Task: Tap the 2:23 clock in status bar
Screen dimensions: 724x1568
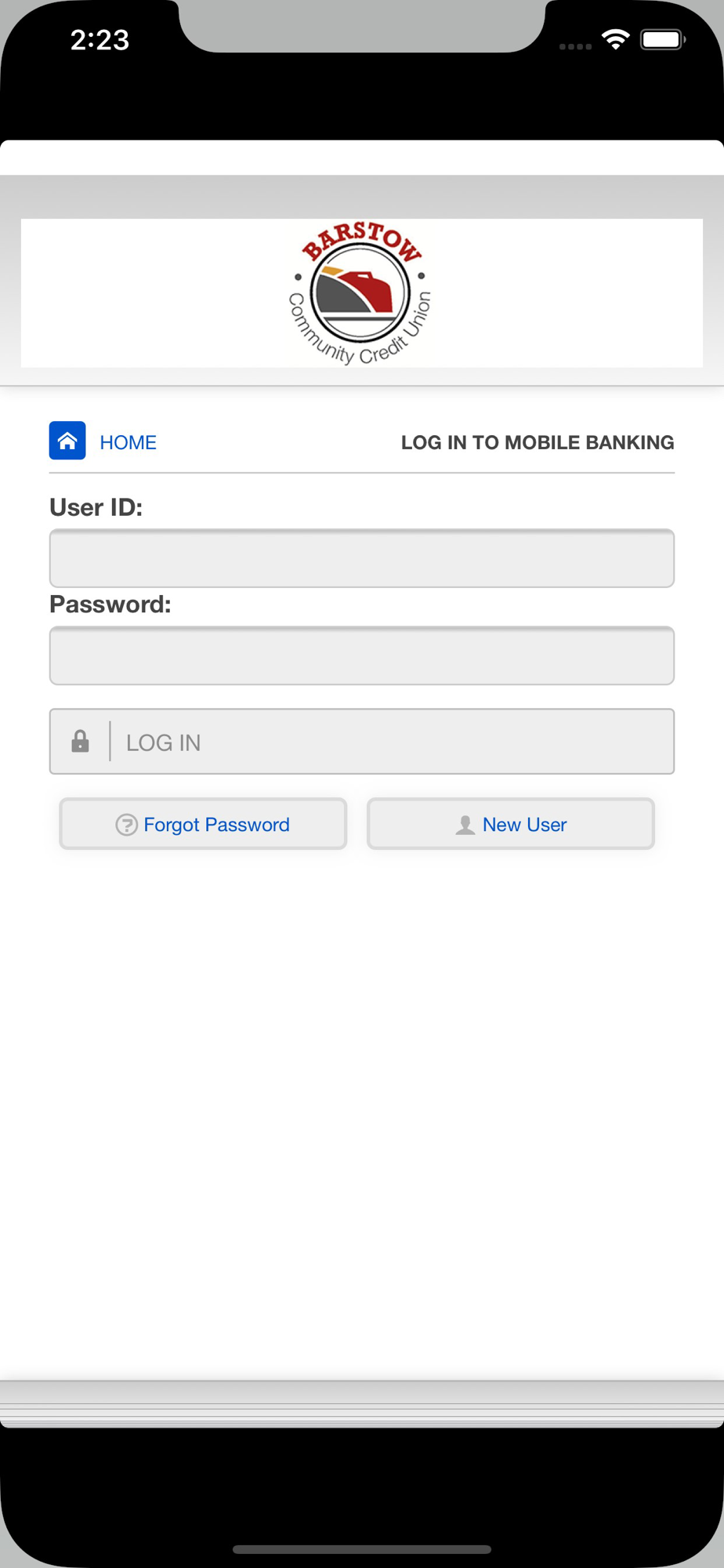Action: click(100, 40)
